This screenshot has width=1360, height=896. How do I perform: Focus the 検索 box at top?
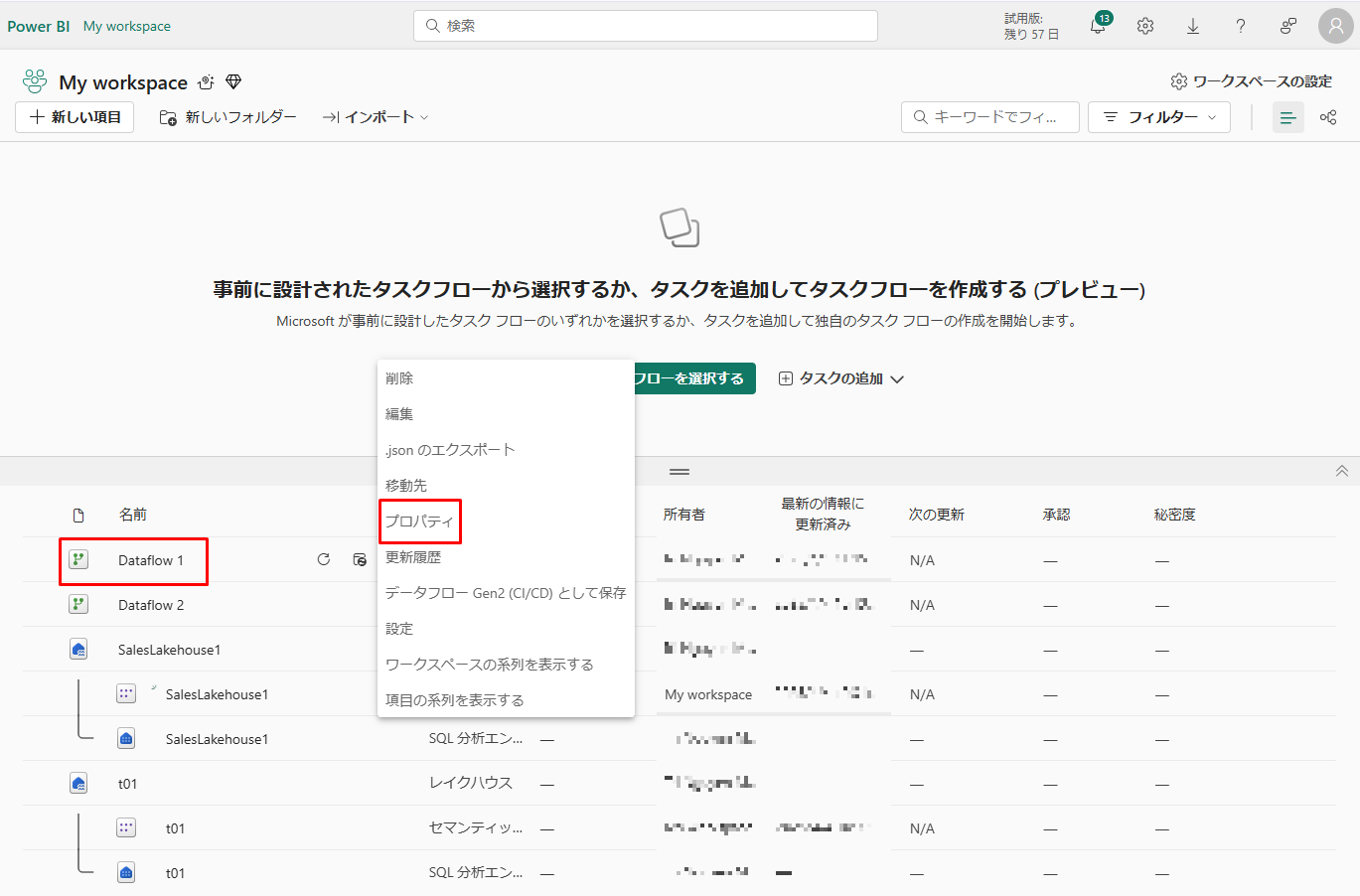click(646, 26)
